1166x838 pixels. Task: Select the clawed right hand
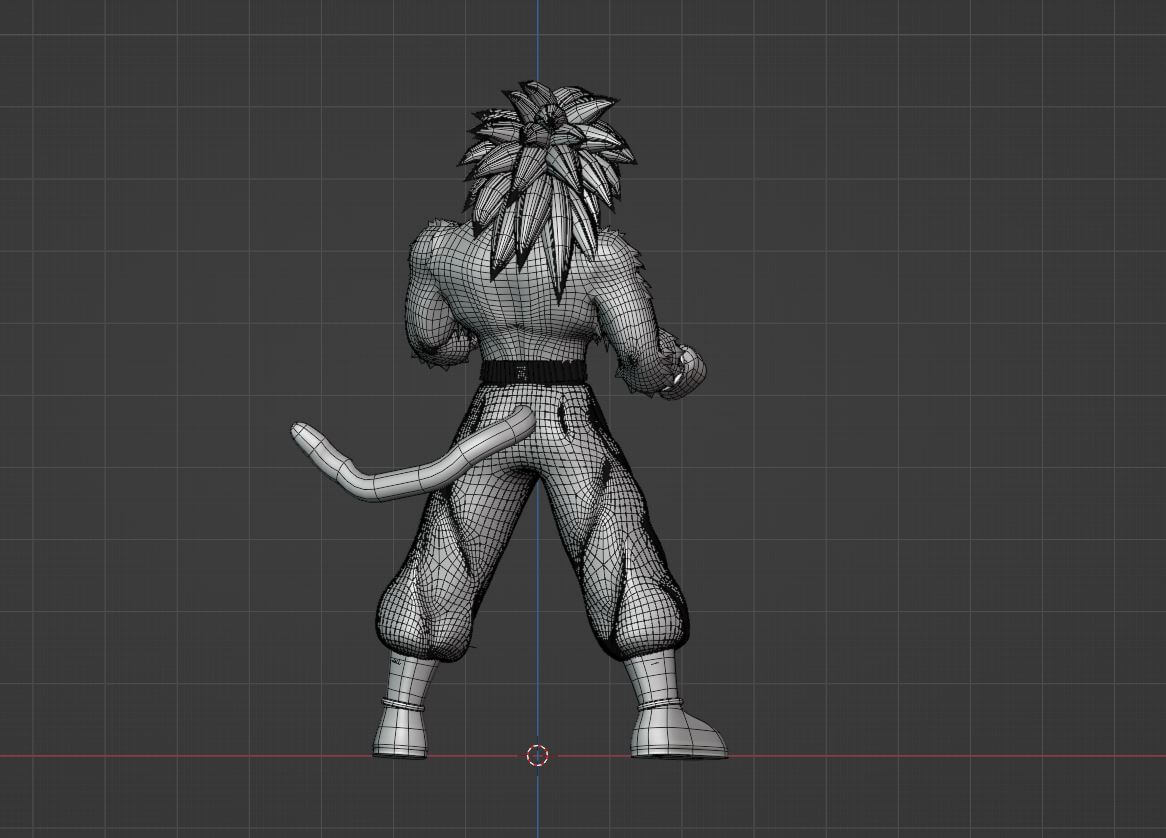point(683,372)
